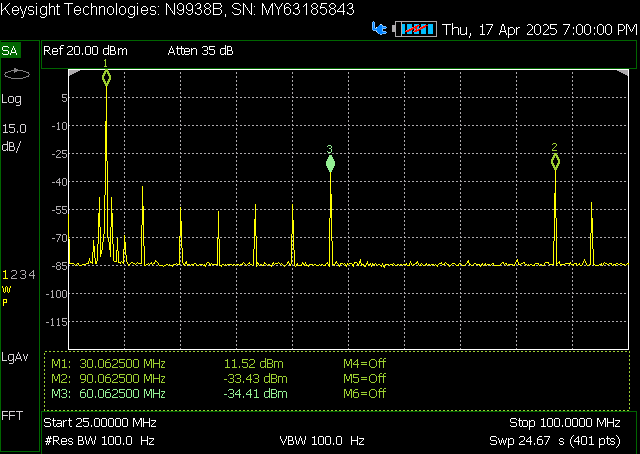The image size is (640, 454).
Task: Click the M2 frequency 90.062500 MHz readout
Action: (x=122, y=378)
